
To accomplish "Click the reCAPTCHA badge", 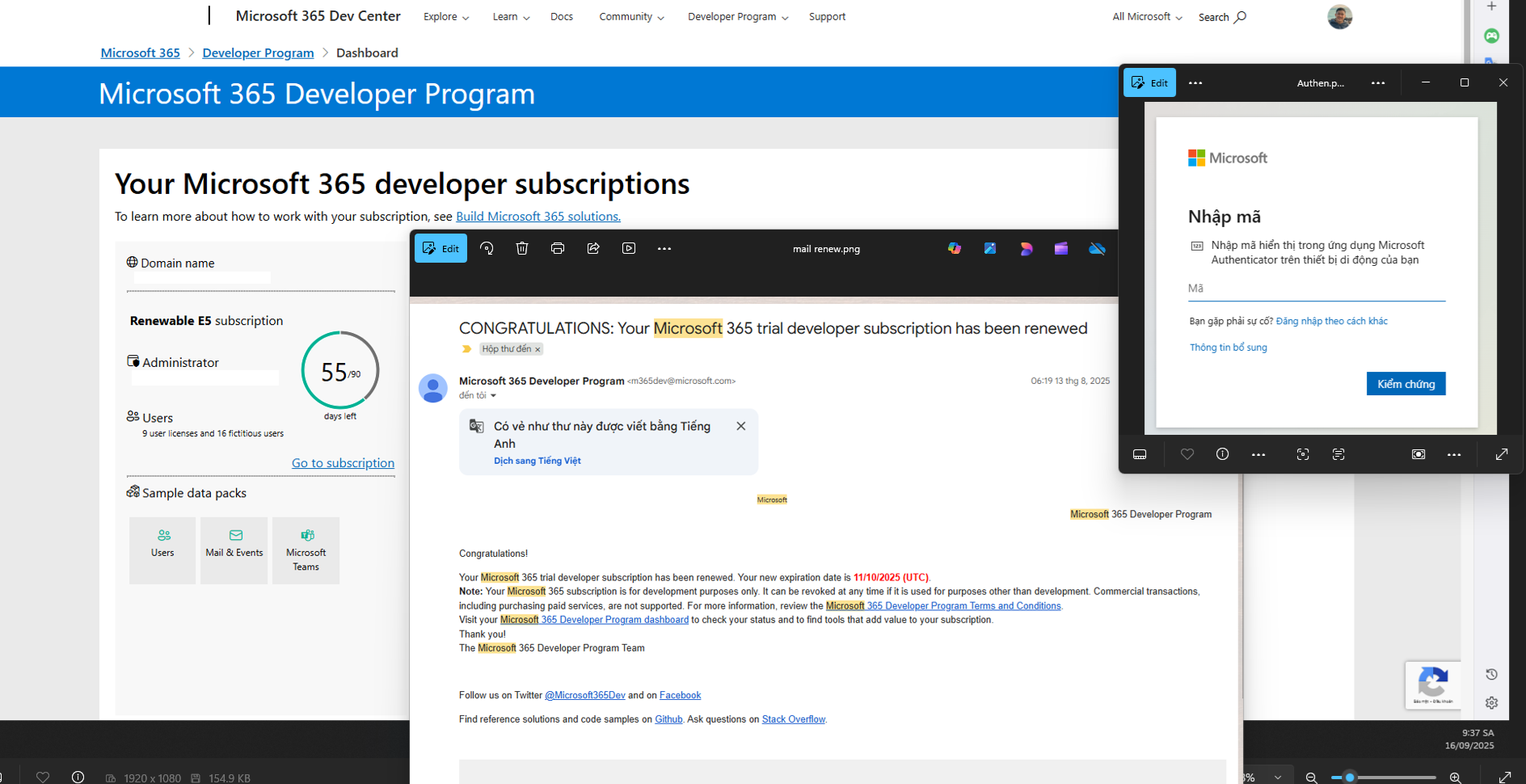I will pyautogui.click(x=1433, y=685).
